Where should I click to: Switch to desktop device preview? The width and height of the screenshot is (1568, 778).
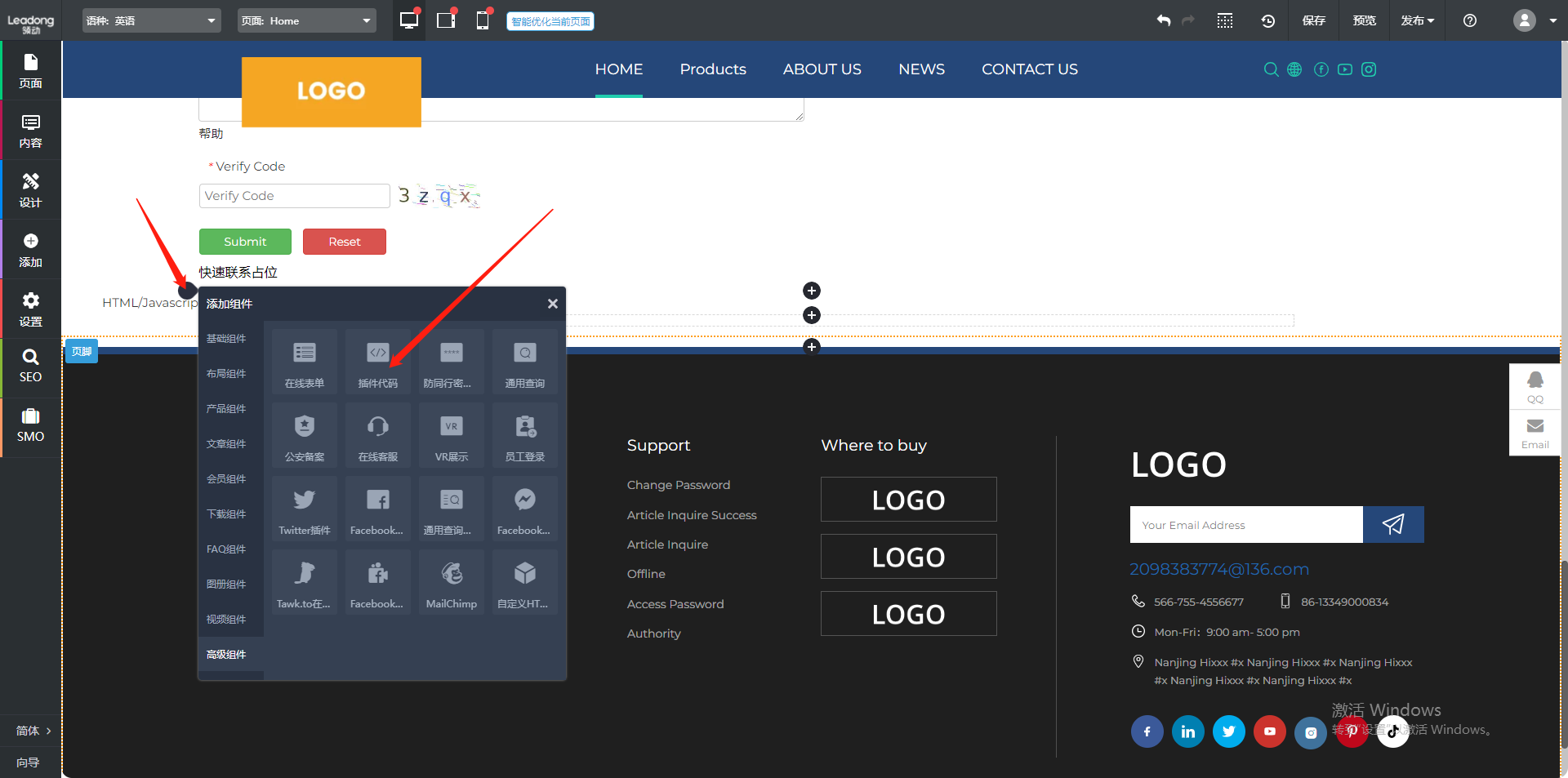(x=408, y=20)
